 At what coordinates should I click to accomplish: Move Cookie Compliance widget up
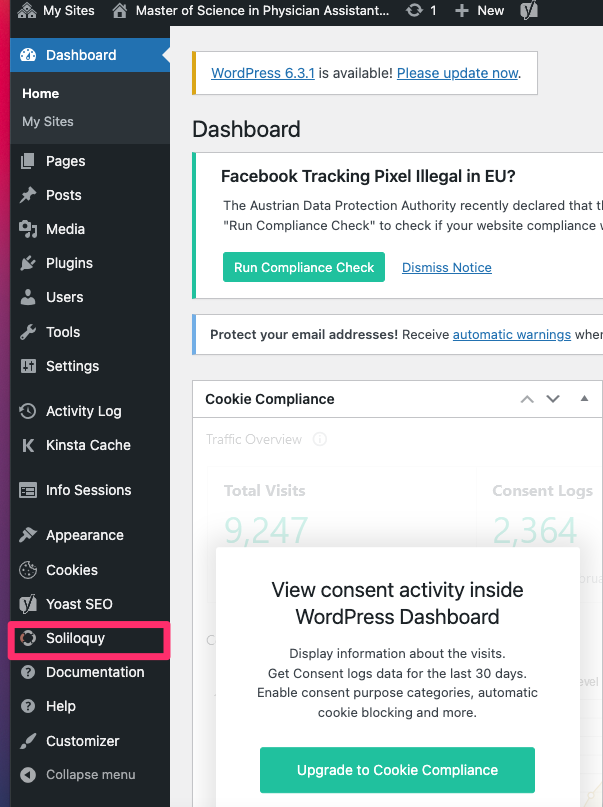coord(527,399)
